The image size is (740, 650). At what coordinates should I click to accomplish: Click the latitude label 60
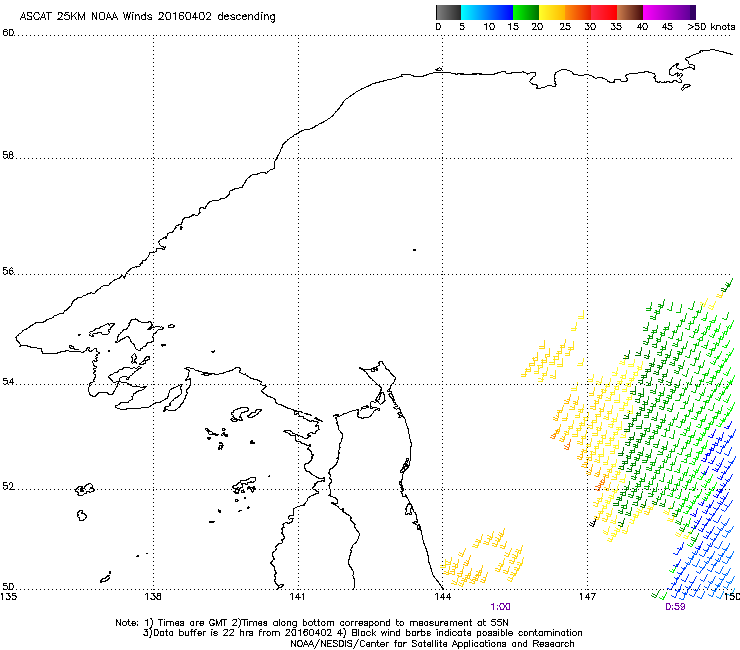[8, 33]
